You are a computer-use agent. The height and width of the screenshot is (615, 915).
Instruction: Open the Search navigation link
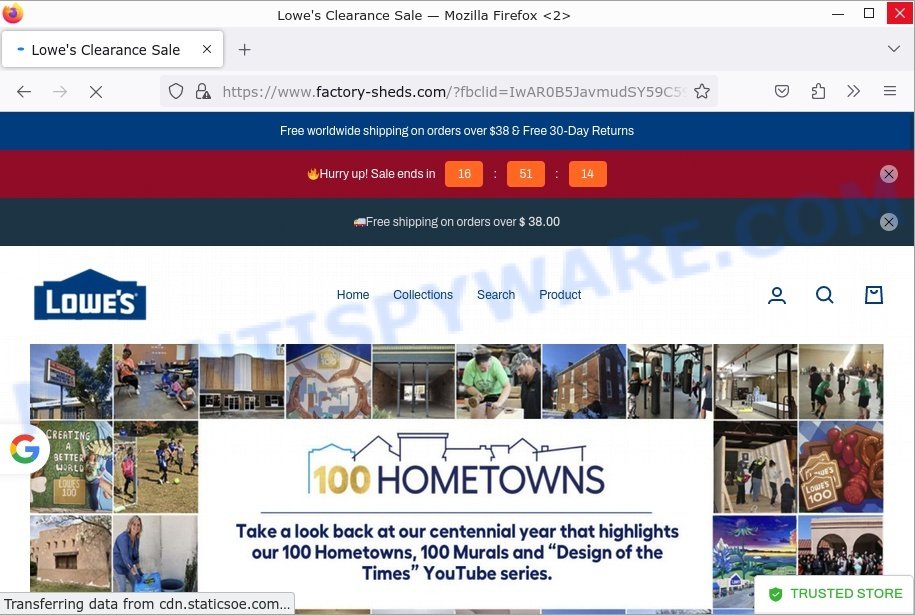click(x=495, y=295)
